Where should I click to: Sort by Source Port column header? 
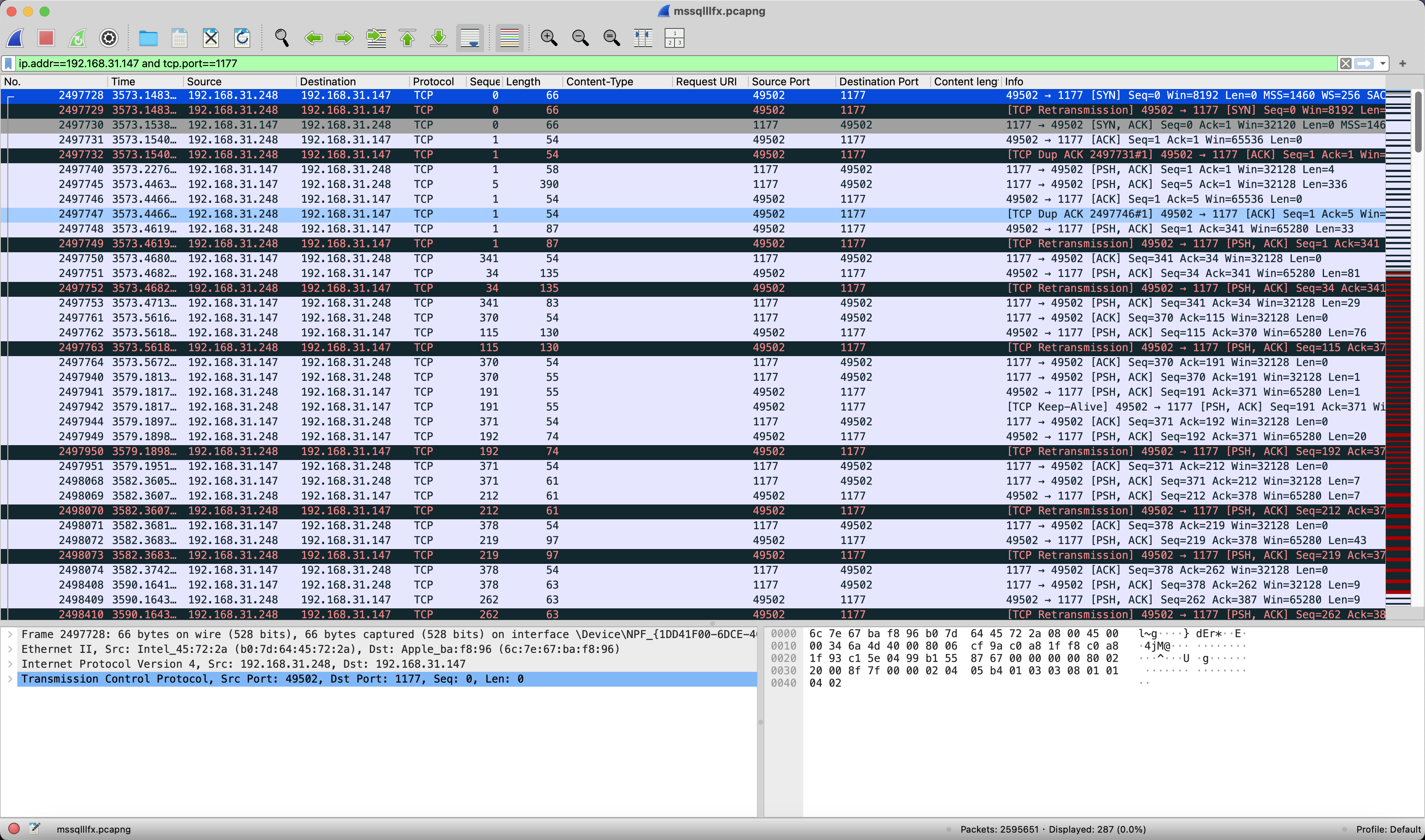tap(792, 82)
